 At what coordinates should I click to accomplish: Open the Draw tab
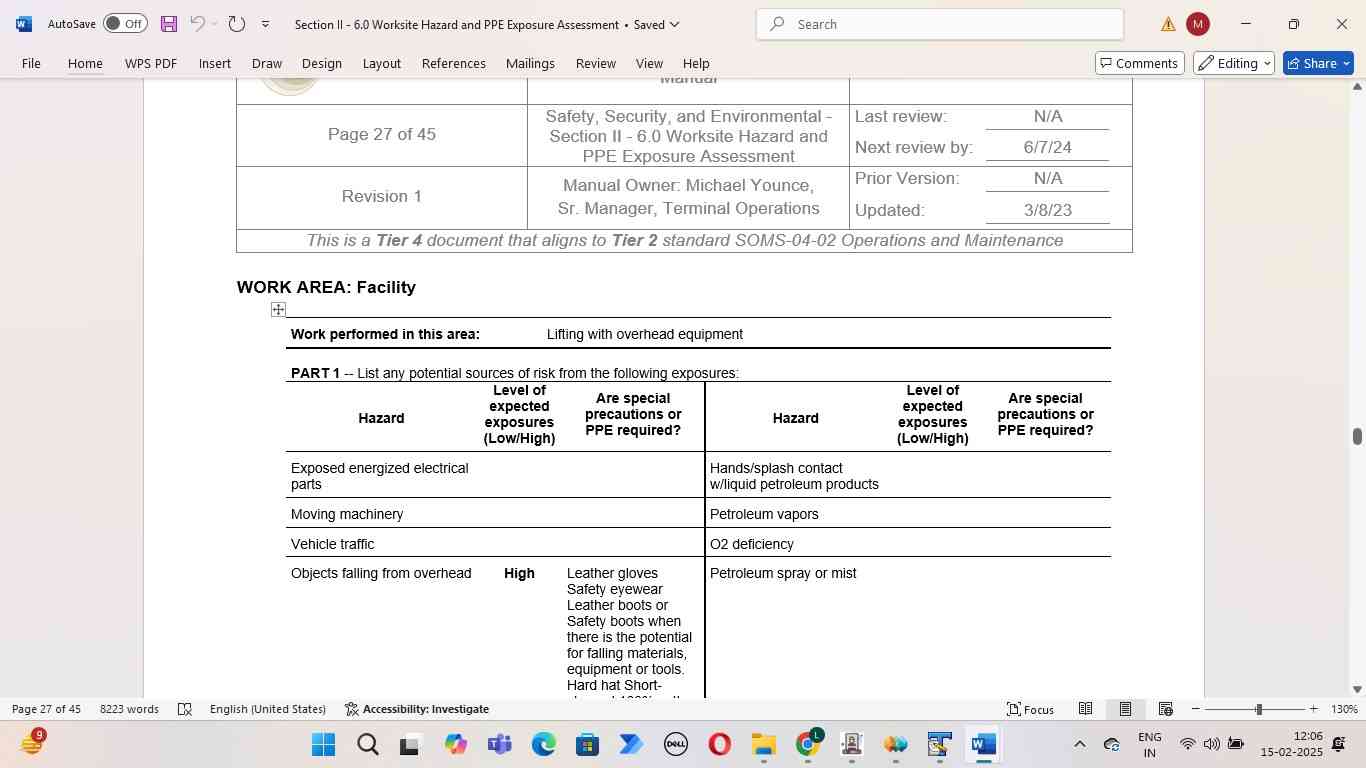pos(267,63)
